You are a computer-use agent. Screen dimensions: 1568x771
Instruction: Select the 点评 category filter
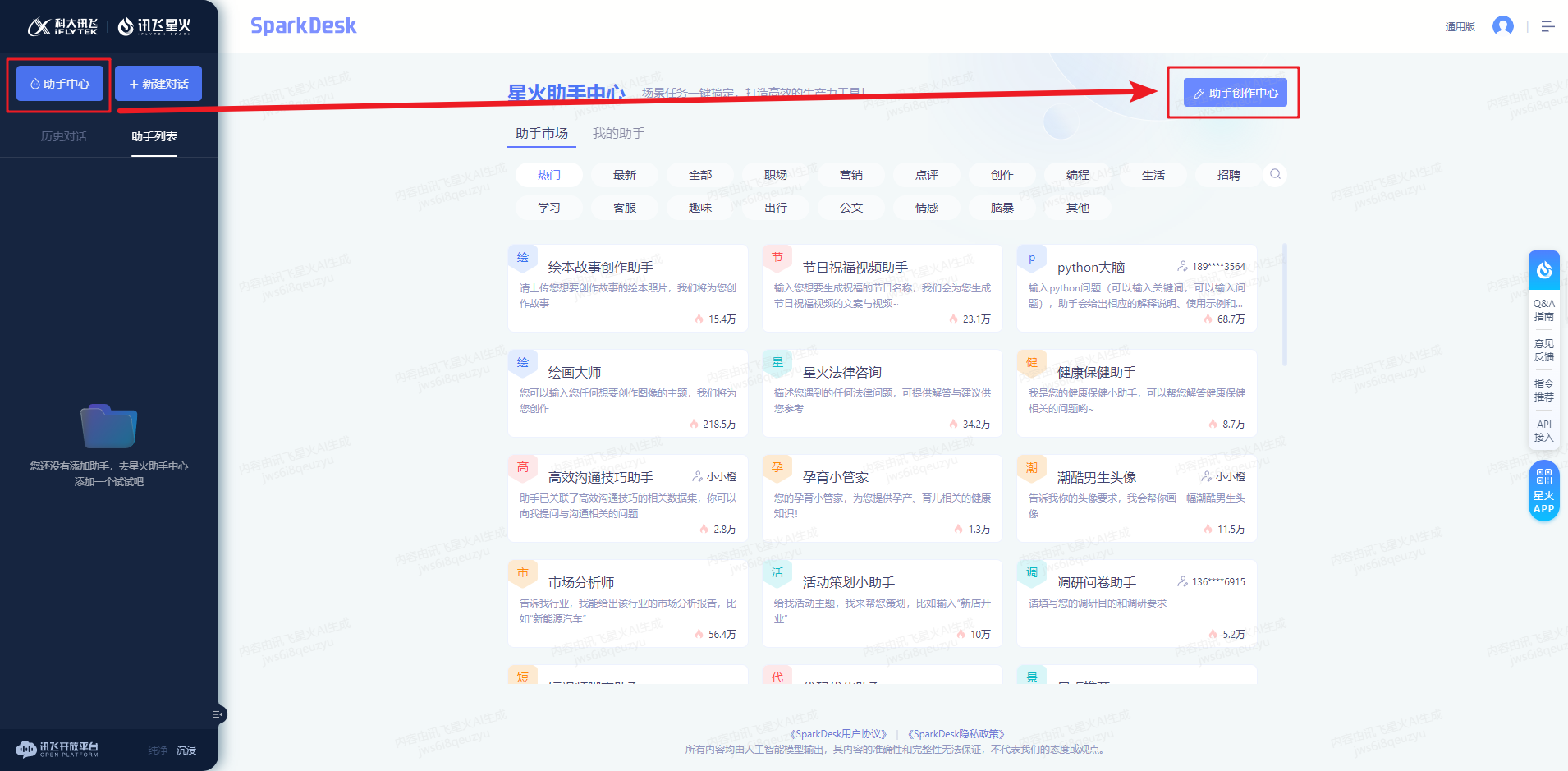coord(927,175)
